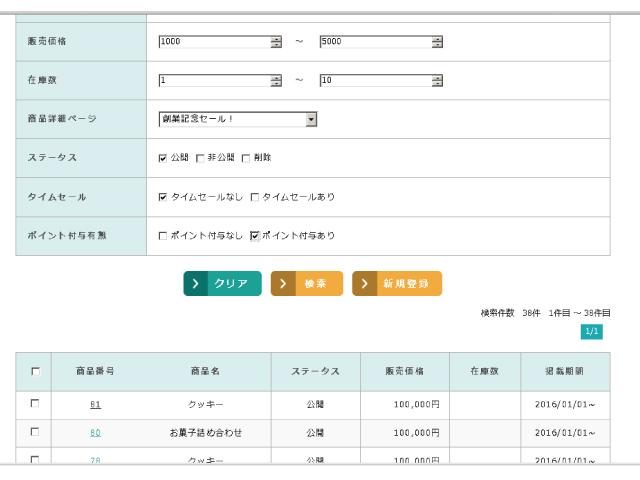Uncheck the 公開 status checkbox

point(163,158)
